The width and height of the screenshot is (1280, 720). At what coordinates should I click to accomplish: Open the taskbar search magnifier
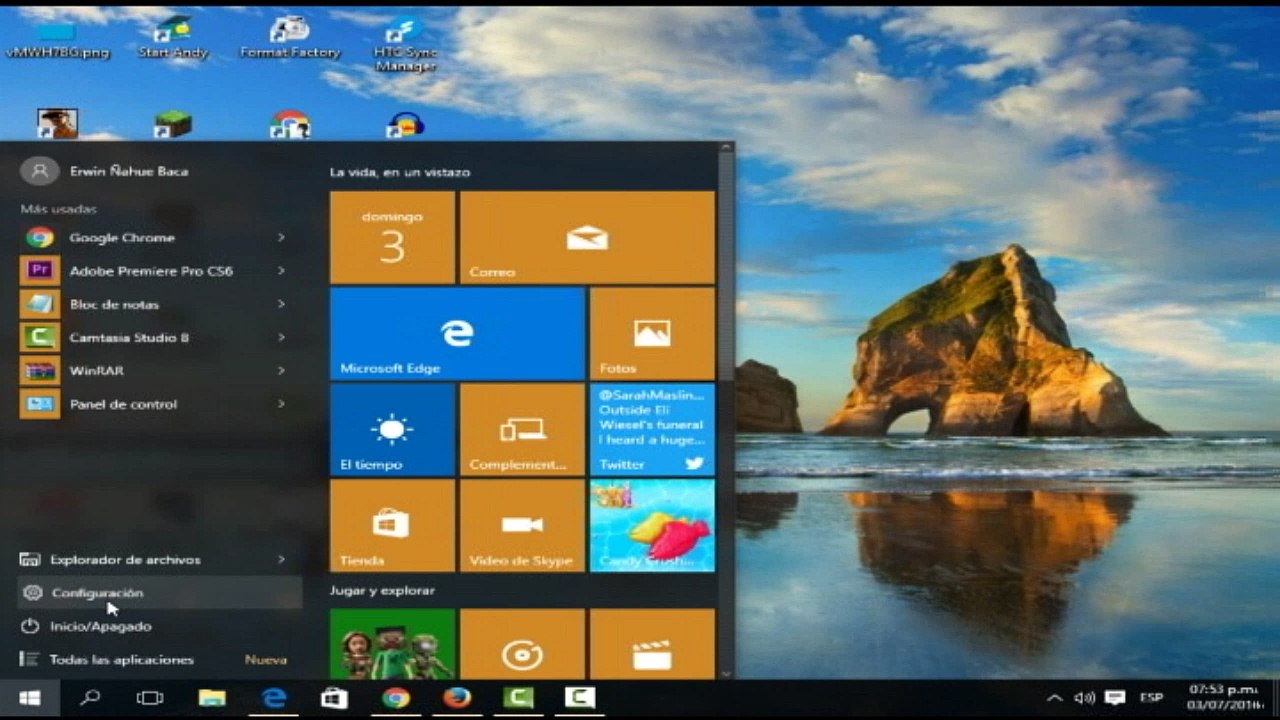coord(90,698)
